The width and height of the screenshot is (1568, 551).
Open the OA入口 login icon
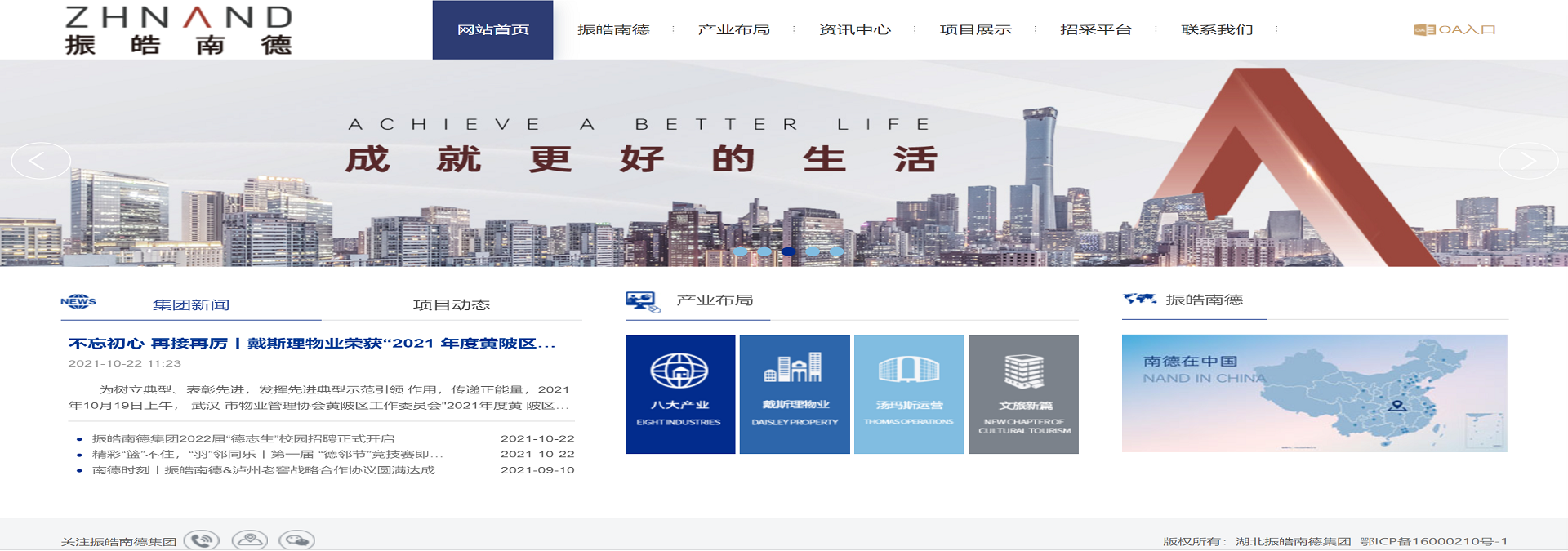[x=1454, y=29]
